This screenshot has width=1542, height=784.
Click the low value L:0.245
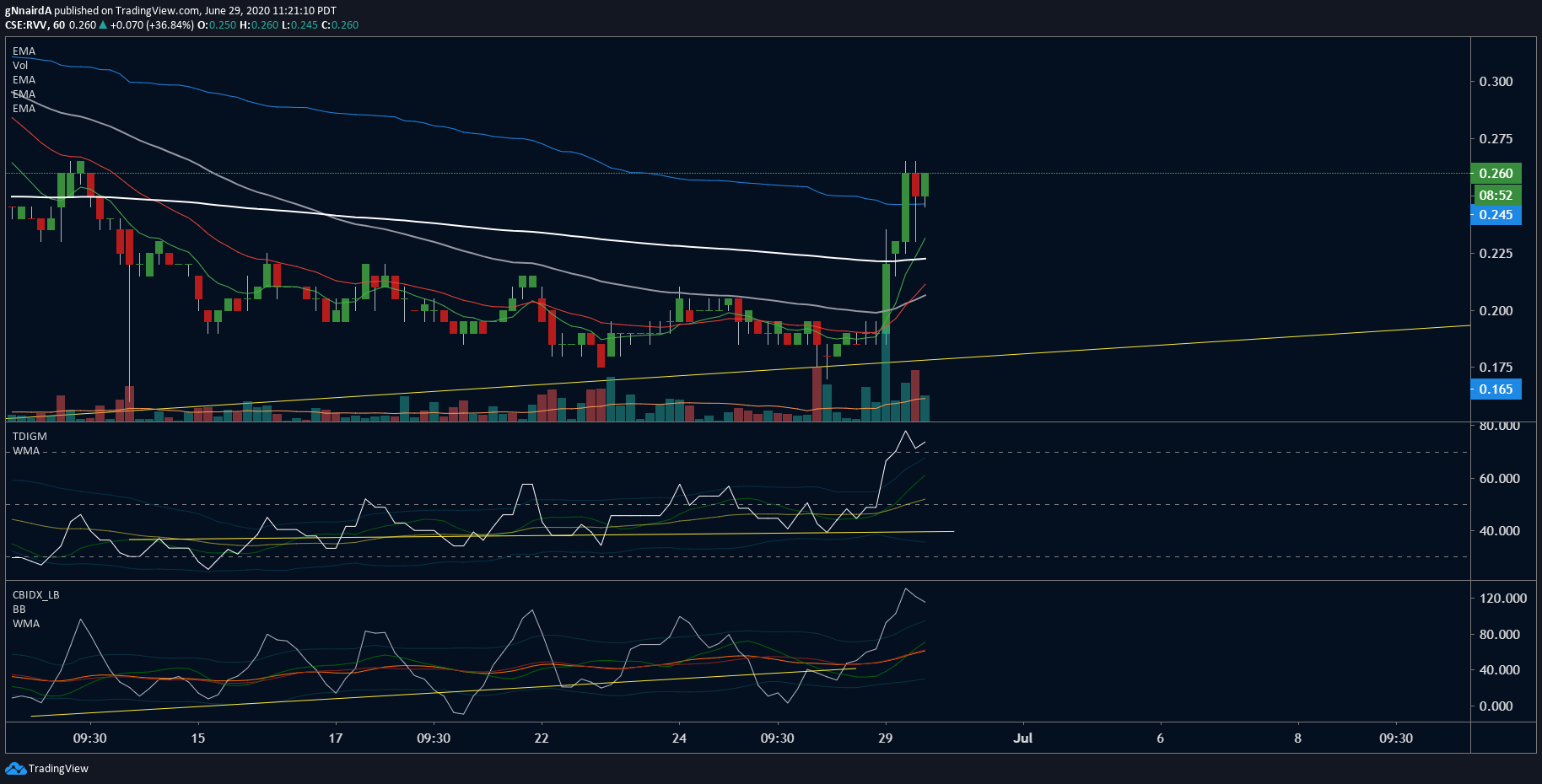tap(299, 25)
